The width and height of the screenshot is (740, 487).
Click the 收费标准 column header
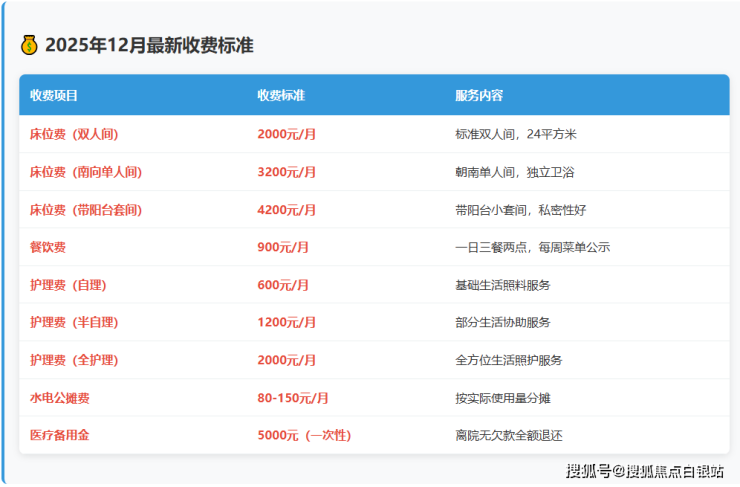point(281,96)
